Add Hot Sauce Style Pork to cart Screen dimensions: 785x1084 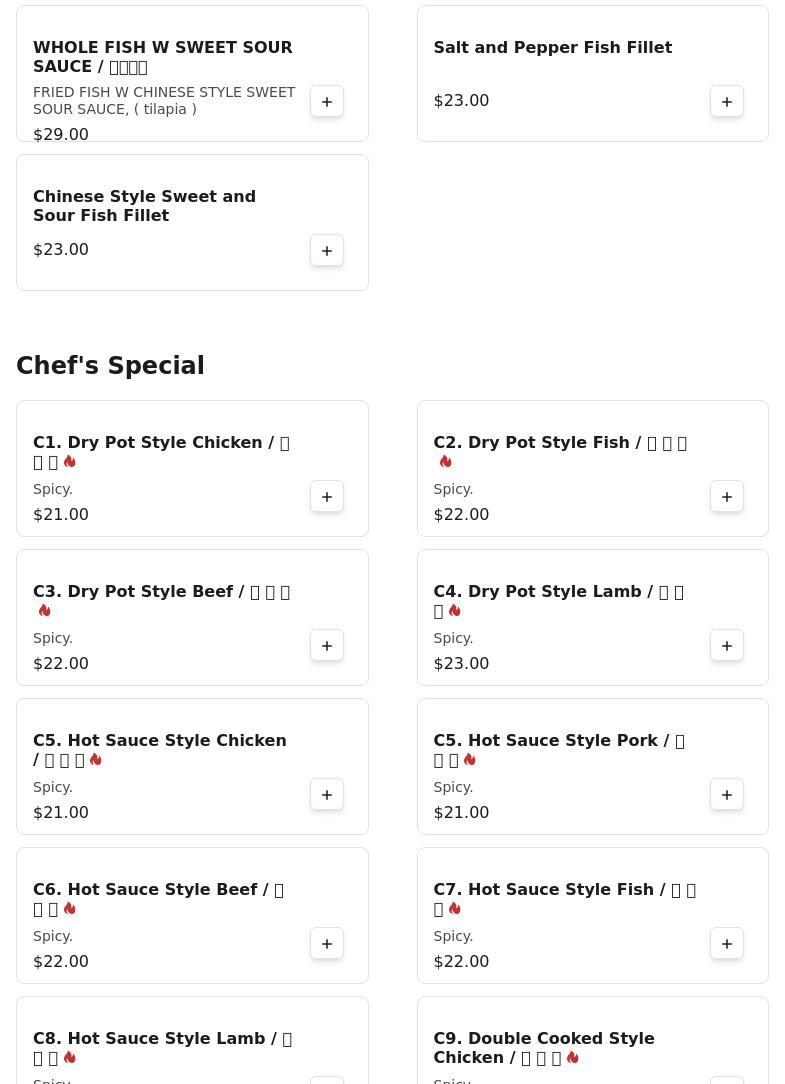[727, 795]
